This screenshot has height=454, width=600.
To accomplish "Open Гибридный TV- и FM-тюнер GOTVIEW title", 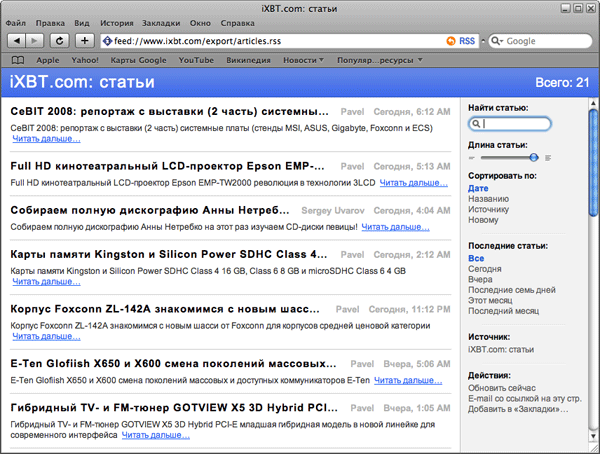I will click(x=174, y=408).
